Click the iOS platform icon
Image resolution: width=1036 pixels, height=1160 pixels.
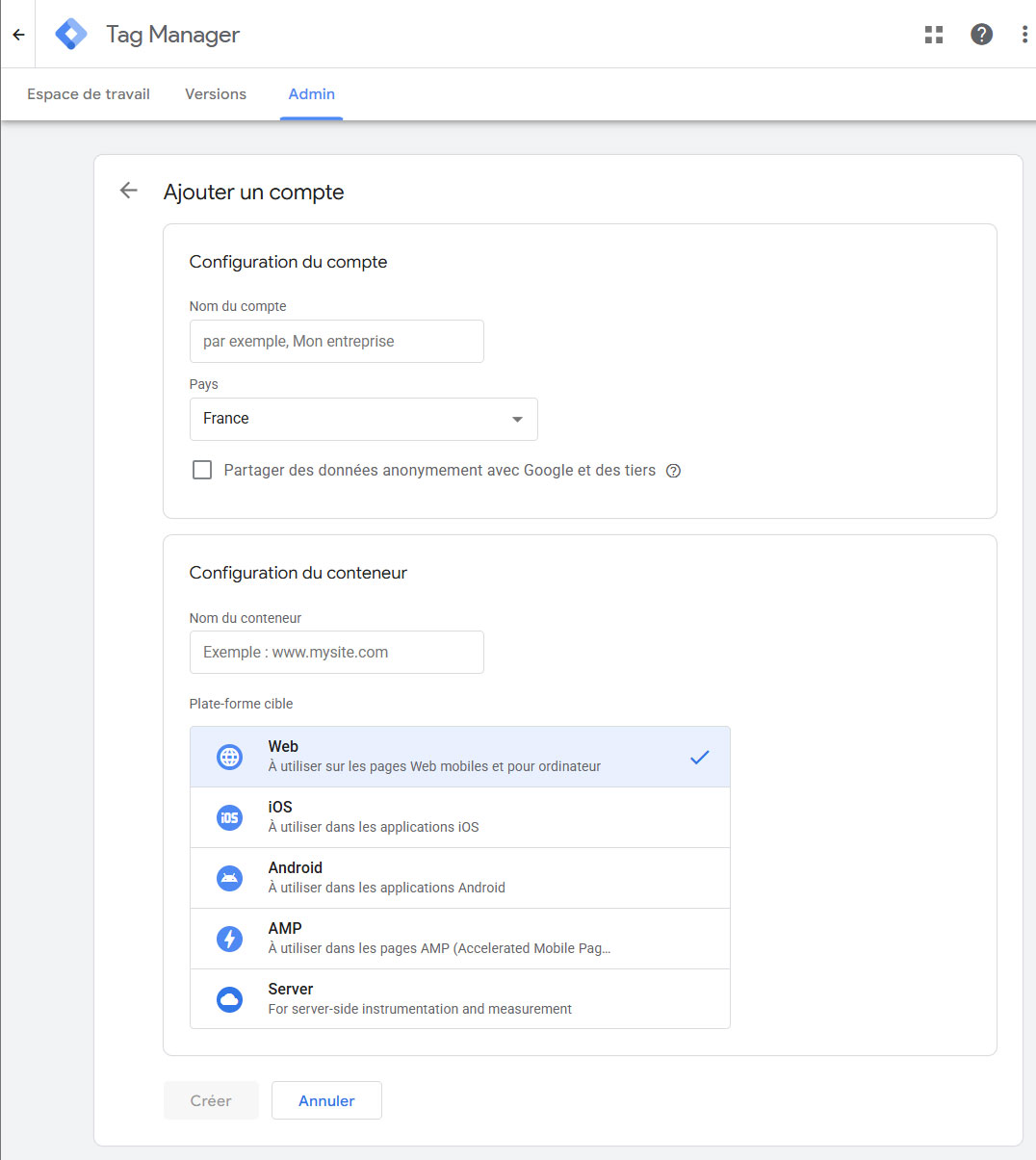229,817
